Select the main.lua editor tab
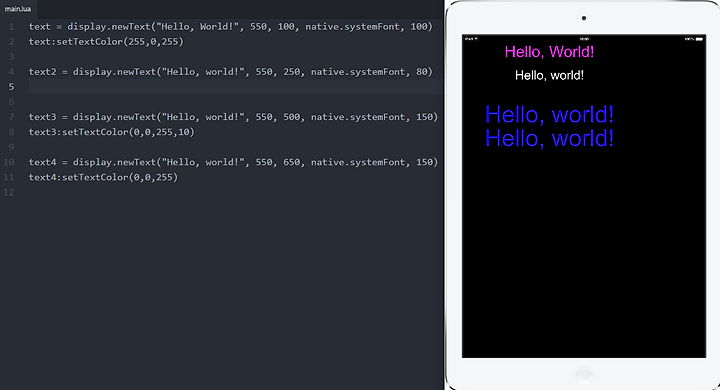720x390 pixels. pos(18,9)
